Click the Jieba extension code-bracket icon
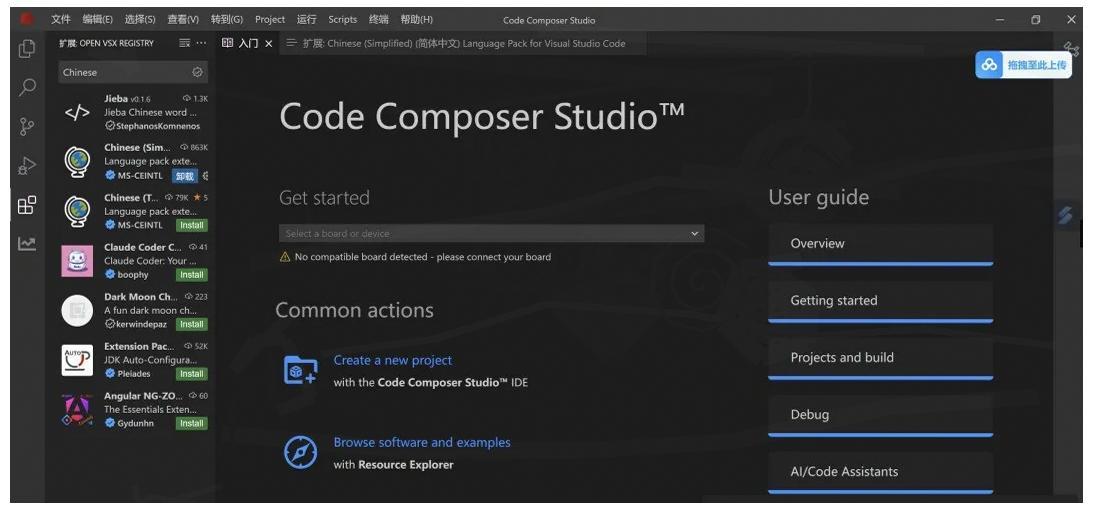Viewport: 1093px width, 511px height. 77,112
